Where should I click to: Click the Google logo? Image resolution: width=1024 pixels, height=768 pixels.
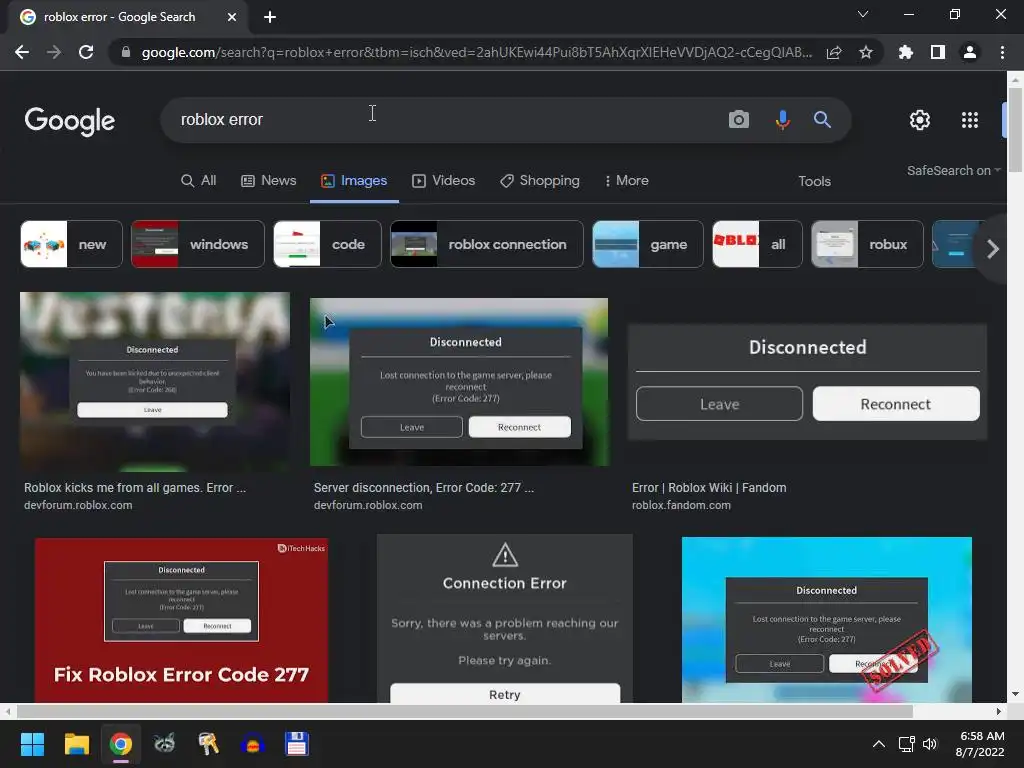click(x=69, y=121)
